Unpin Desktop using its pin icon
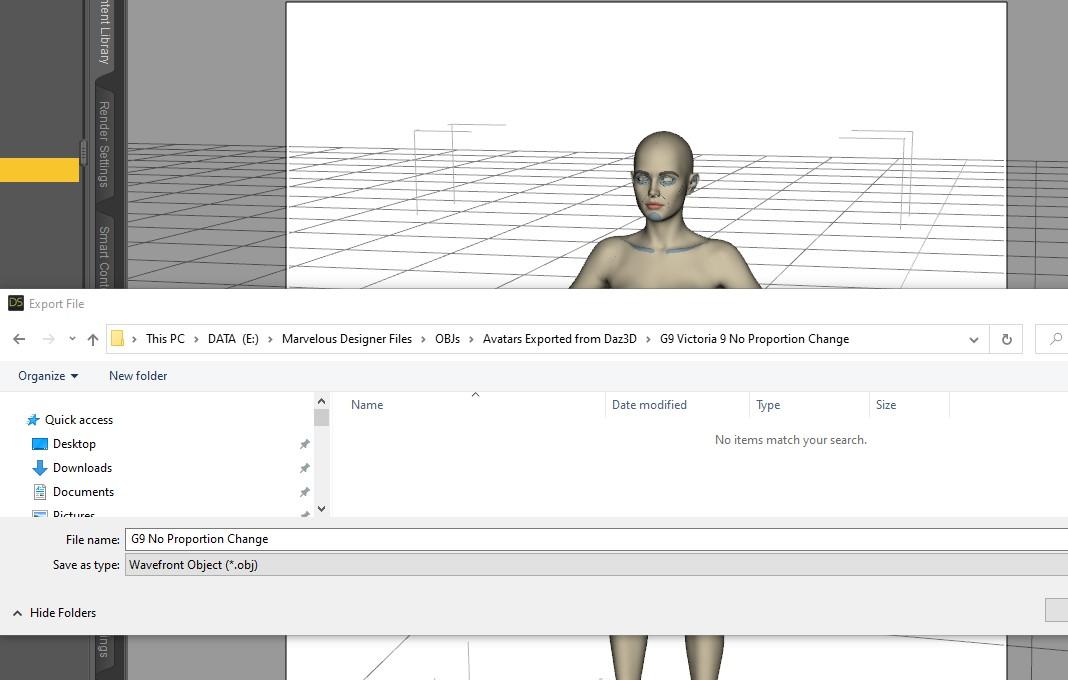This screenshot has height=680, width=1068. 304,444
